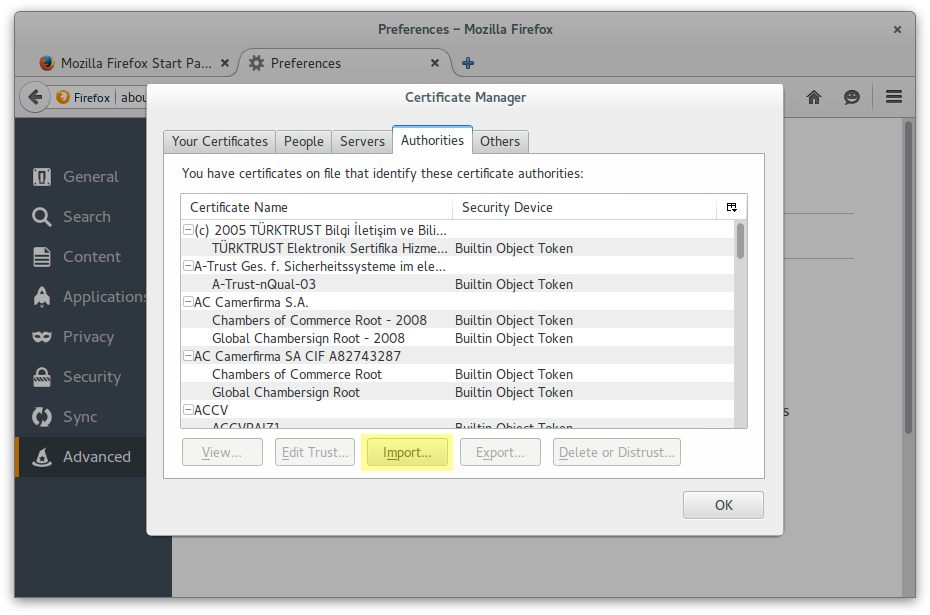Viewport: 930px width, 615px height.
Task: Sort by Security Device column header
Action: (x=585, y=208)
